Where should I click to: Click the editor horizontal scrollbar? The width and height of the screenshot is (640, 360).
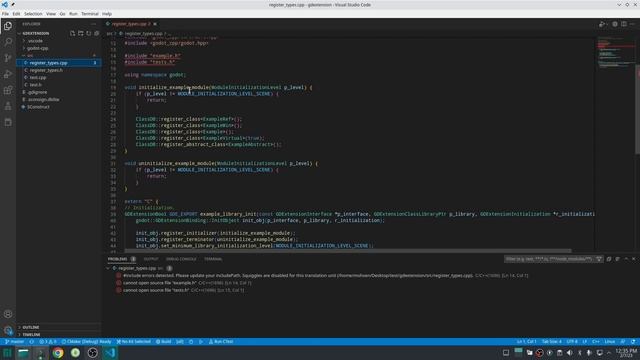click(x=348, y=251)
